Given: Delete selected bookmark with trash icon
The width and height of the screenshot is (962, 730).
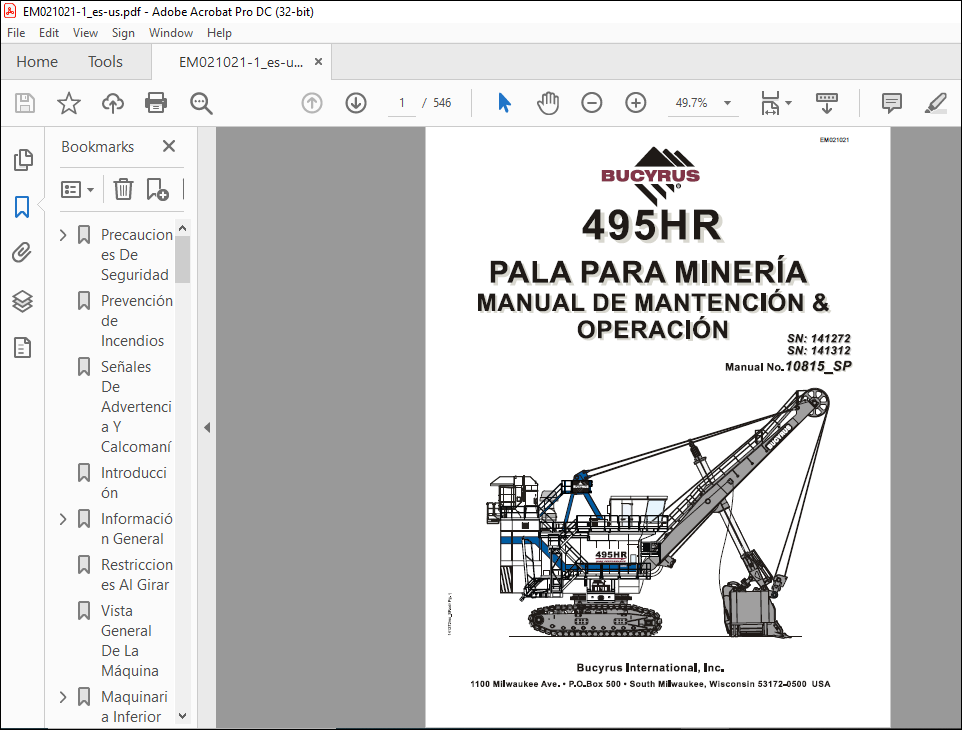Looking at the screenshot, I should (123, 189).
